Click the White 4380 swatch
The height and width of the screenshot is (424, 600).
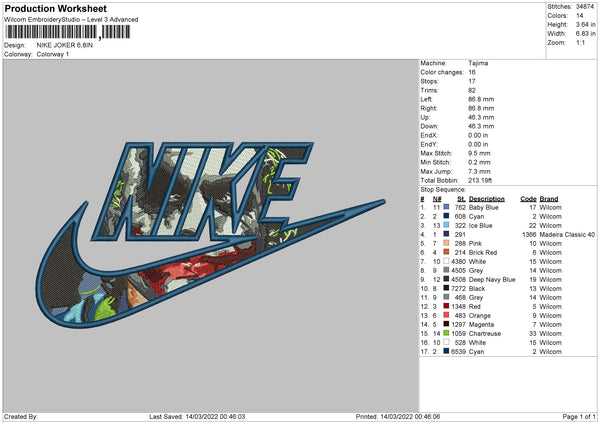pyautogui.click(x=446, y=261)
